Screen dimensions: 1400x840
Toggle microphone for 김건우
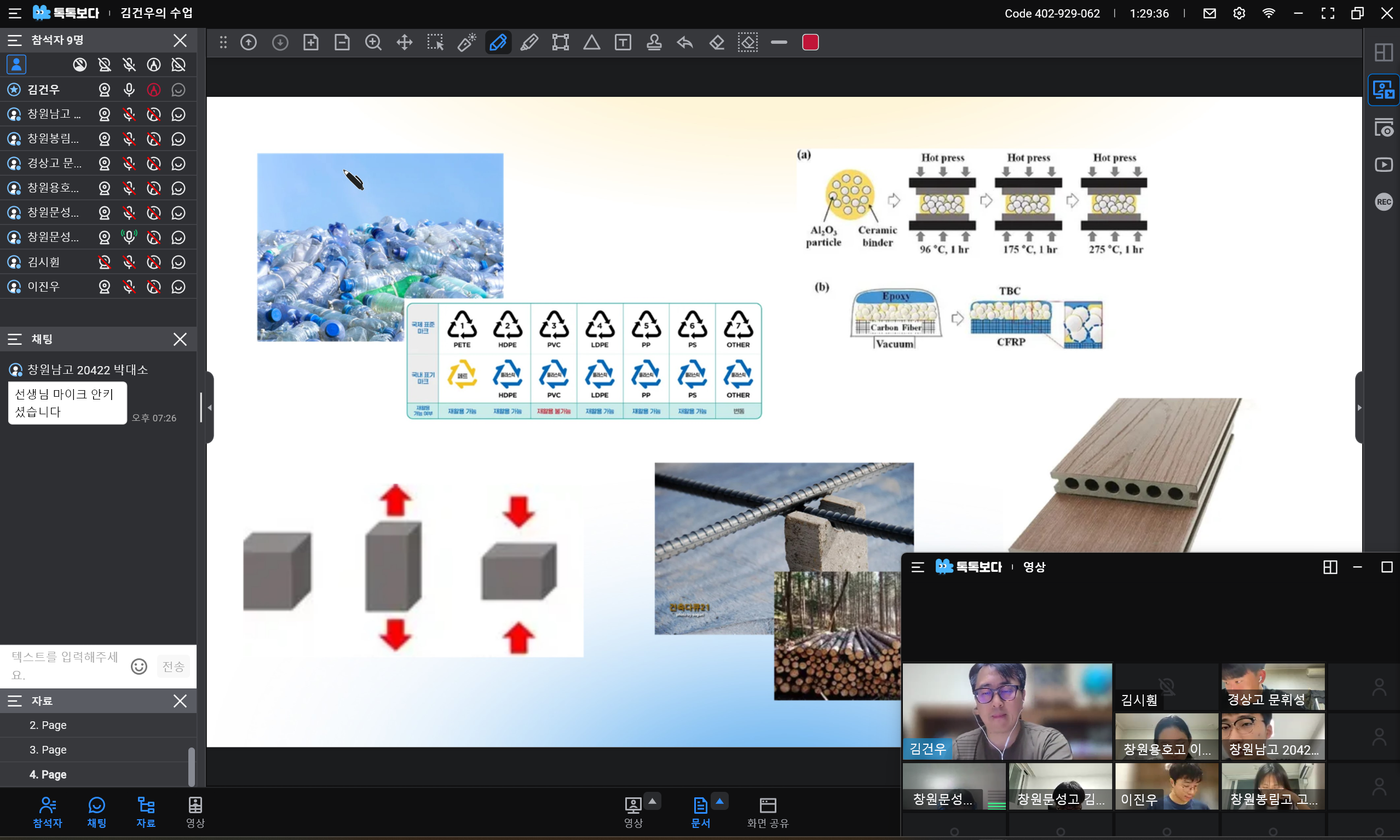pos(129,89)
